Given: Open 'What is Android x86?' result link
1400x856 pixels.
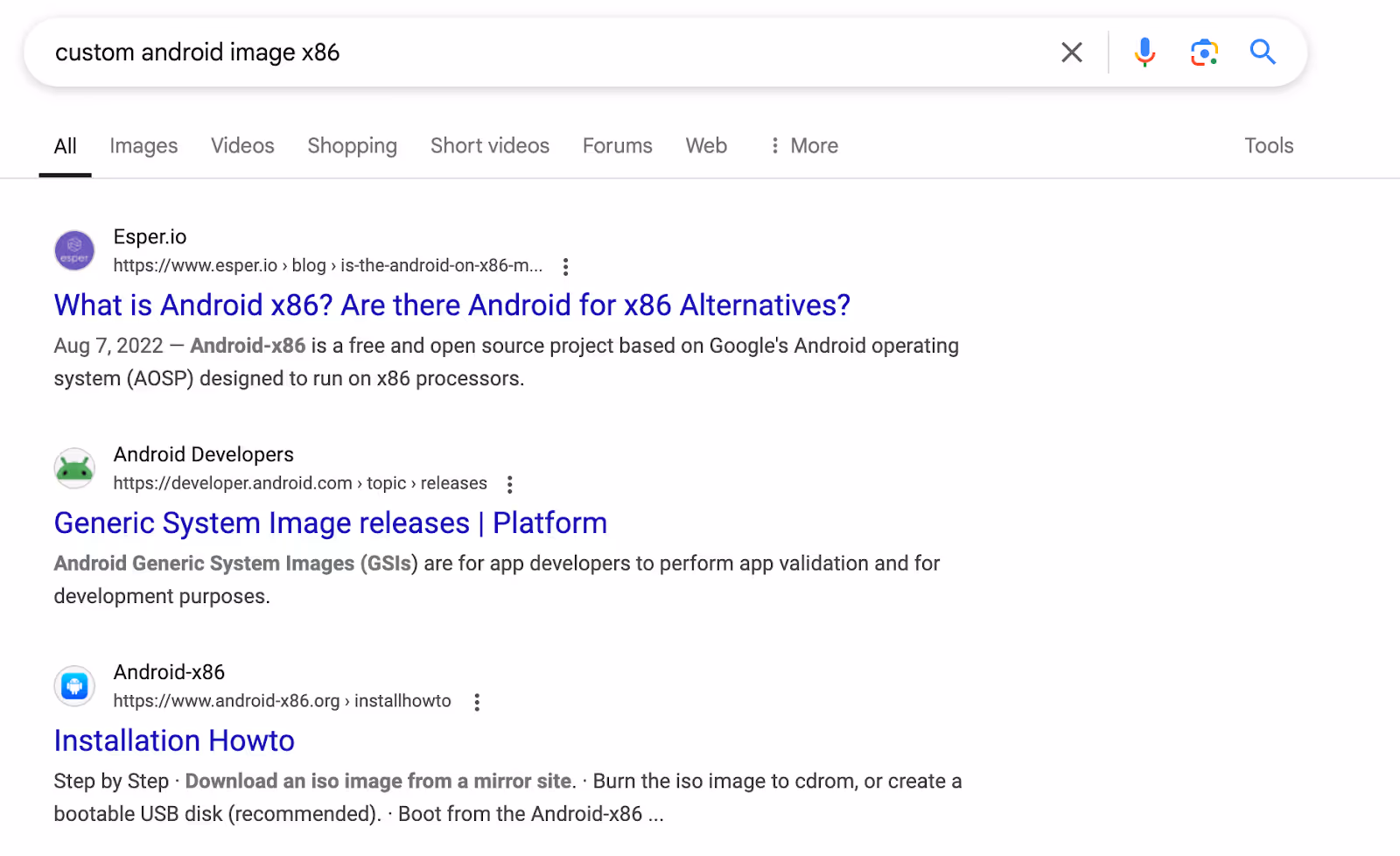Looking at the screenshot, I should coord(452,305).
